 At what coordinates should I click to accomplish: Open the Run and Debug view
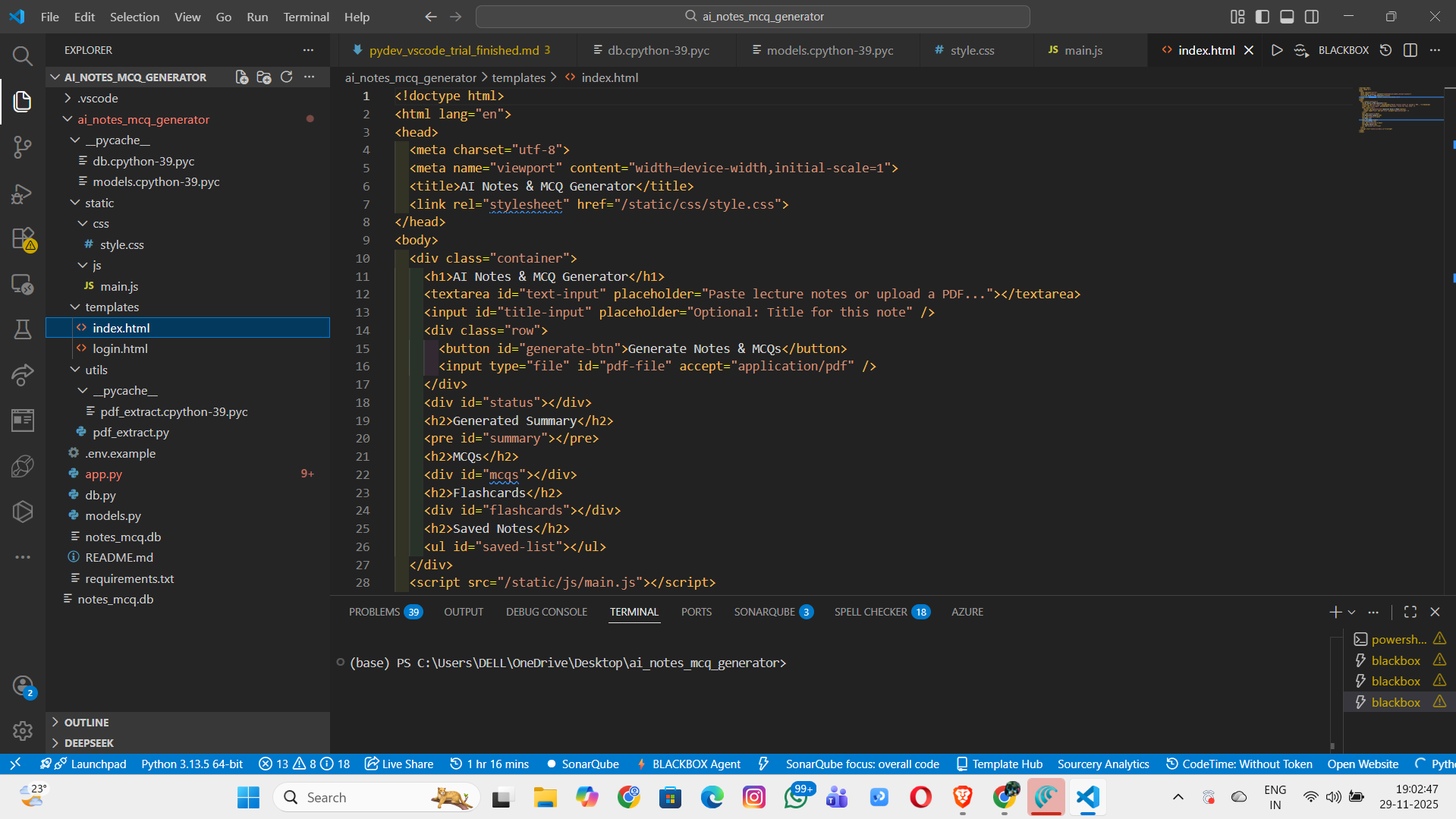pyautogui.click(x=22, y=194)
